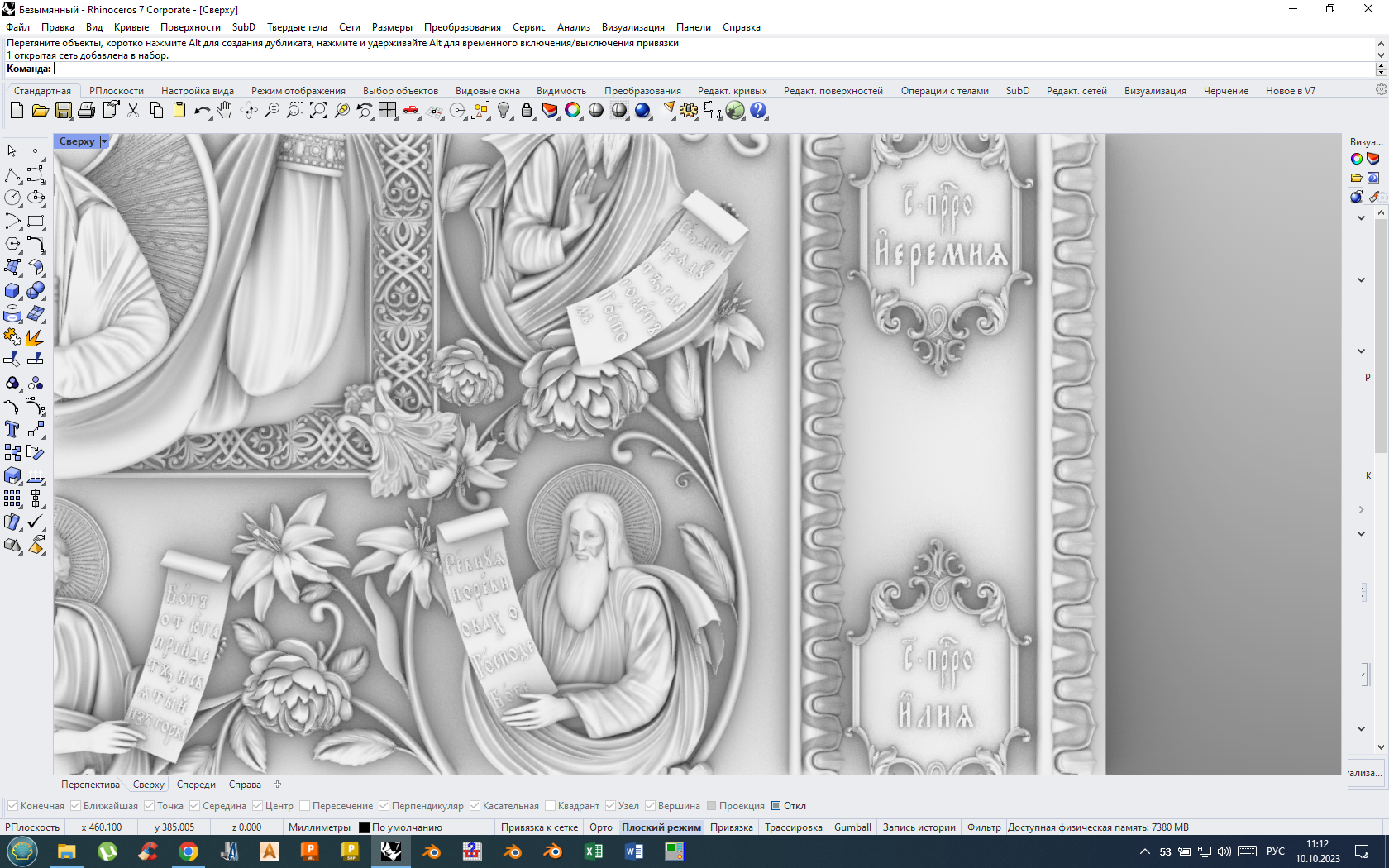This screenshot has height=868, width=1389.
Task: Click the black checkmark icon
Action: tap(36, 522)
